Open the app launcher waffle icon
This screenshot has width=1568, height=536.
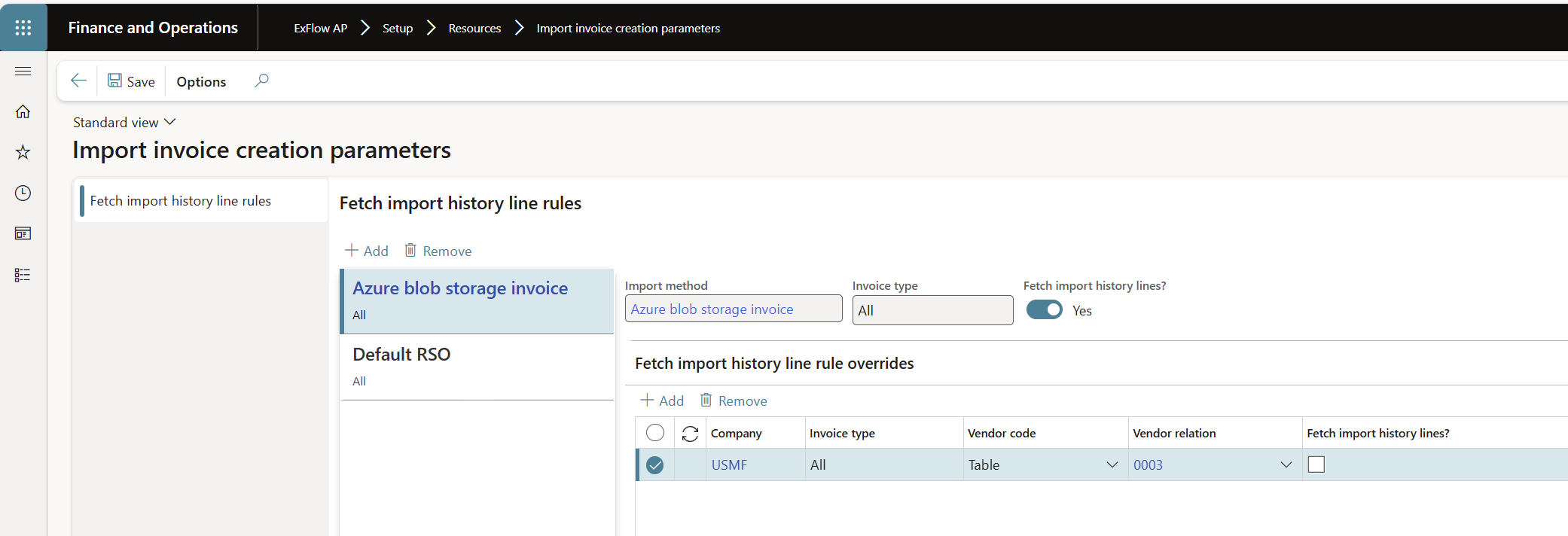pyautogui.click(x=23, y=28)
